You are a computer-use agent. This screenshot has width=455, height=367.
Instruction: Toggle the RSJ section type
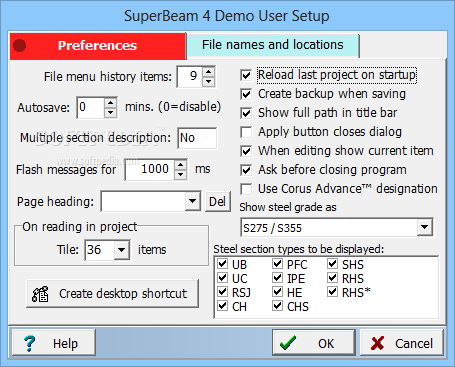pyautogui.click(x=222, y=292)
